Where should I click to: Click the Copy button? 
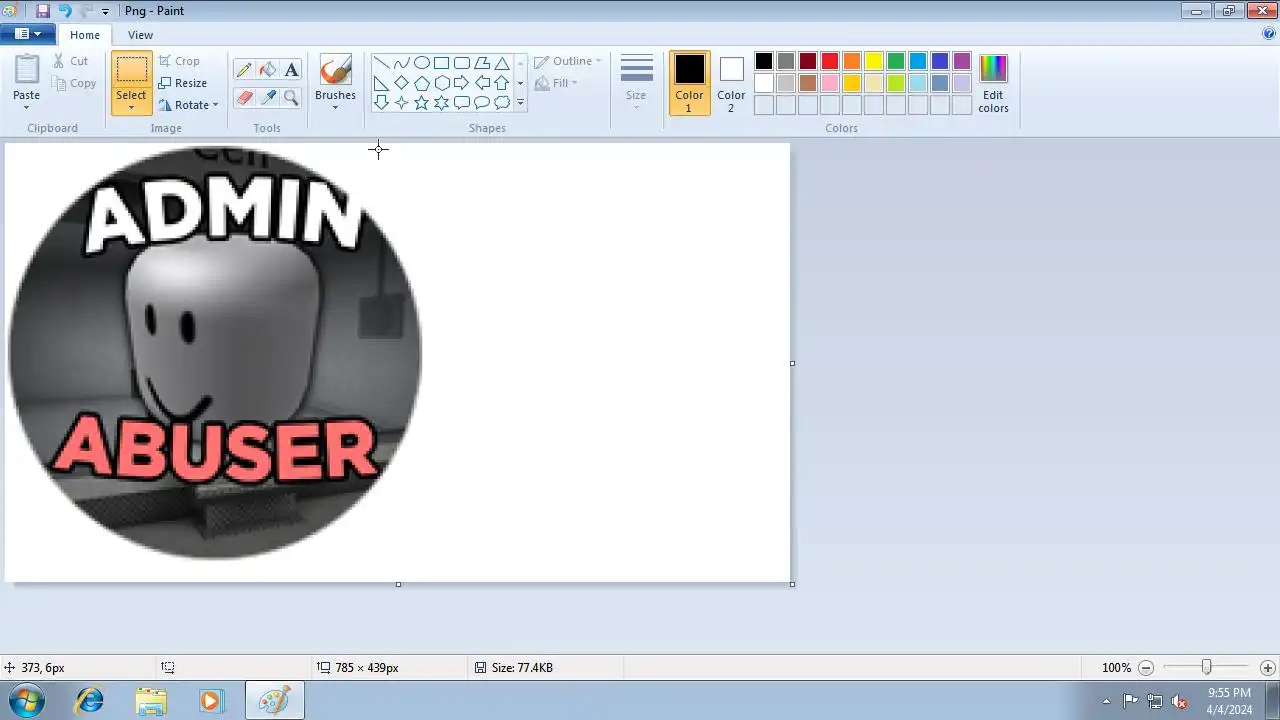[74, 83]
